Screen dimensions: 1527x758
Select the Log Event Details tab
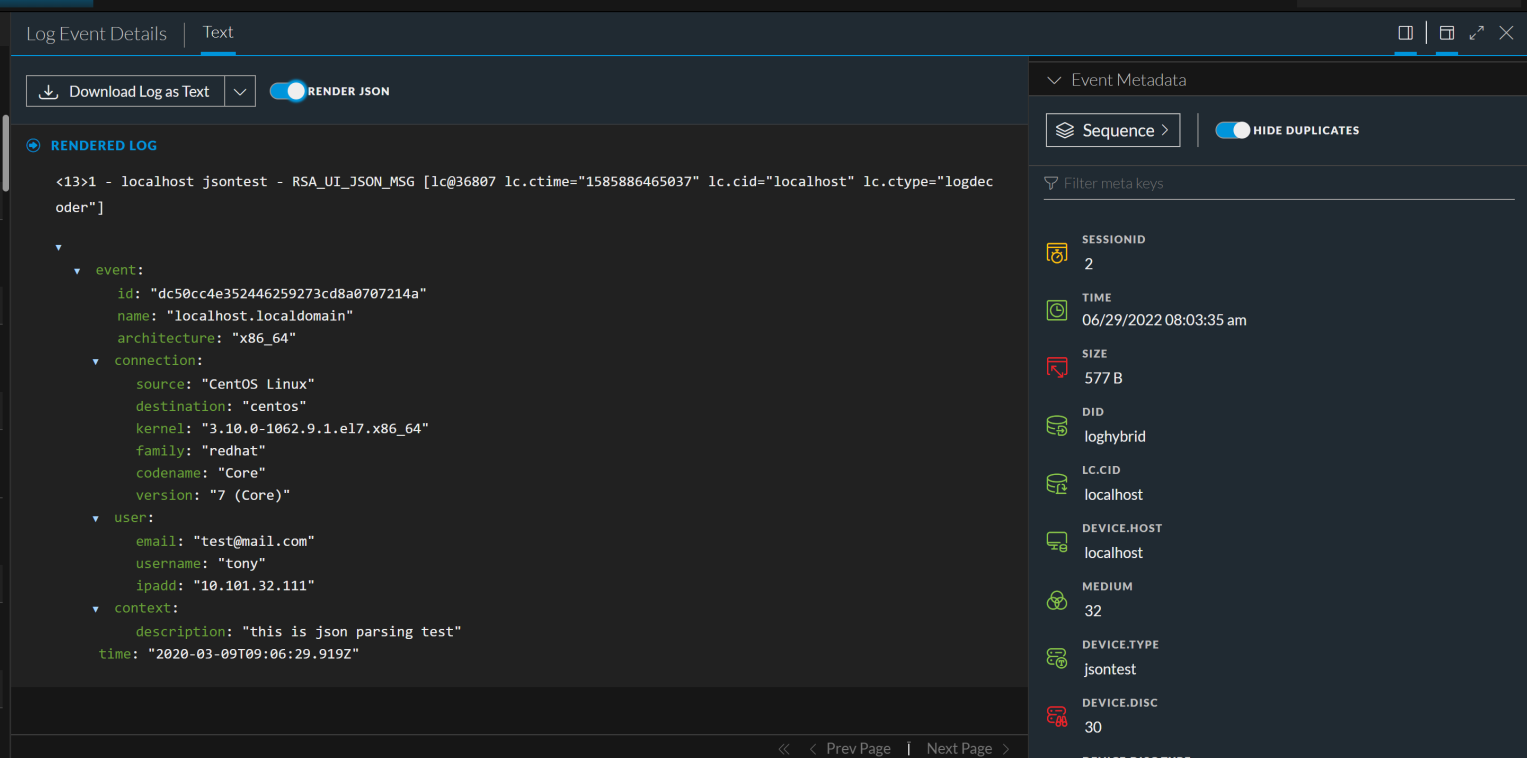(x=96, y=33)
